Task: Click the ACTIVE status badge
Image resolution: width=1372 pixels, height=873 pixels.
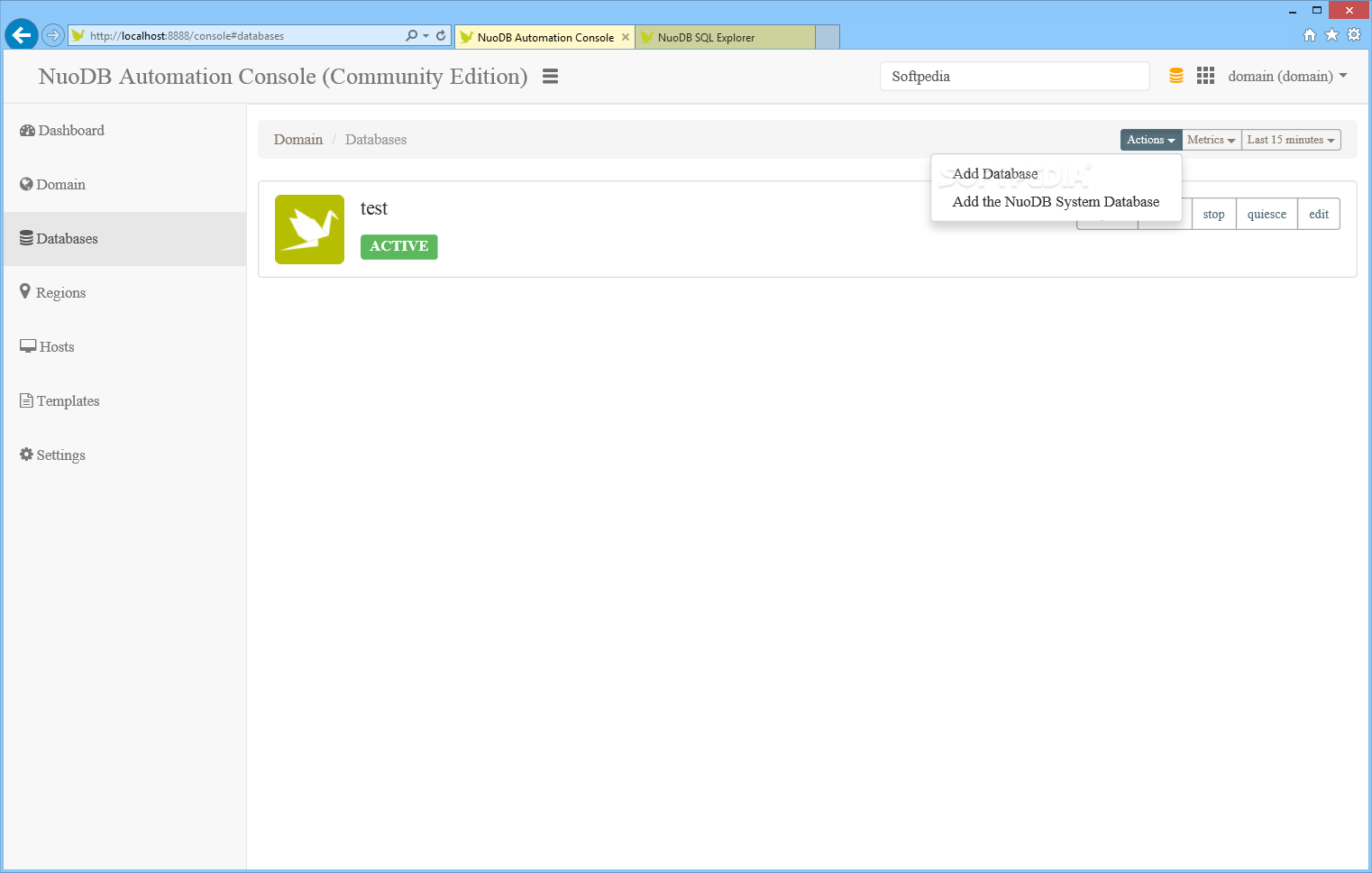Action: (x=399, y=247)
